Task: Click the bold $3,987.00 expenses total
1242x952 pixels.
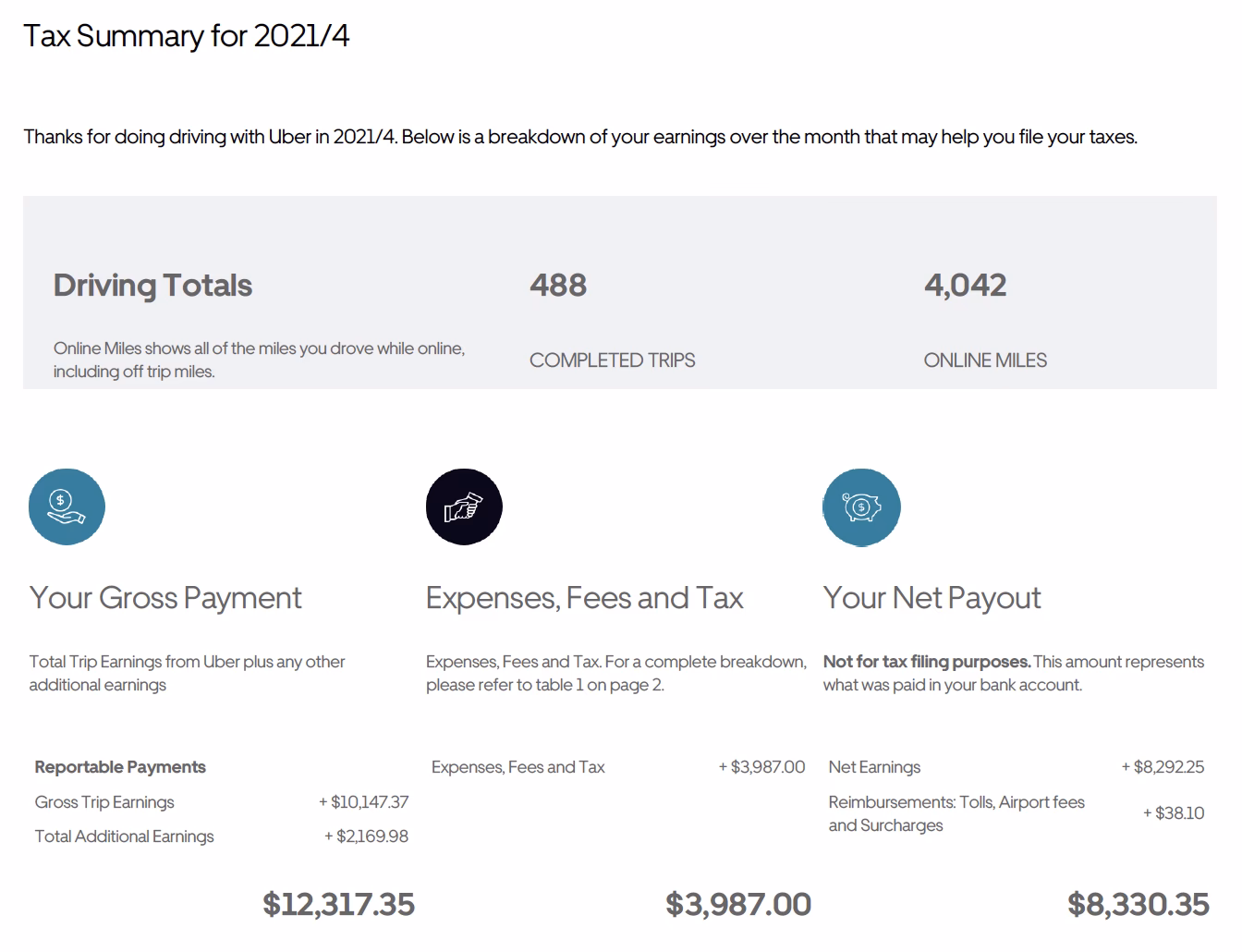Action: point(738,904)
